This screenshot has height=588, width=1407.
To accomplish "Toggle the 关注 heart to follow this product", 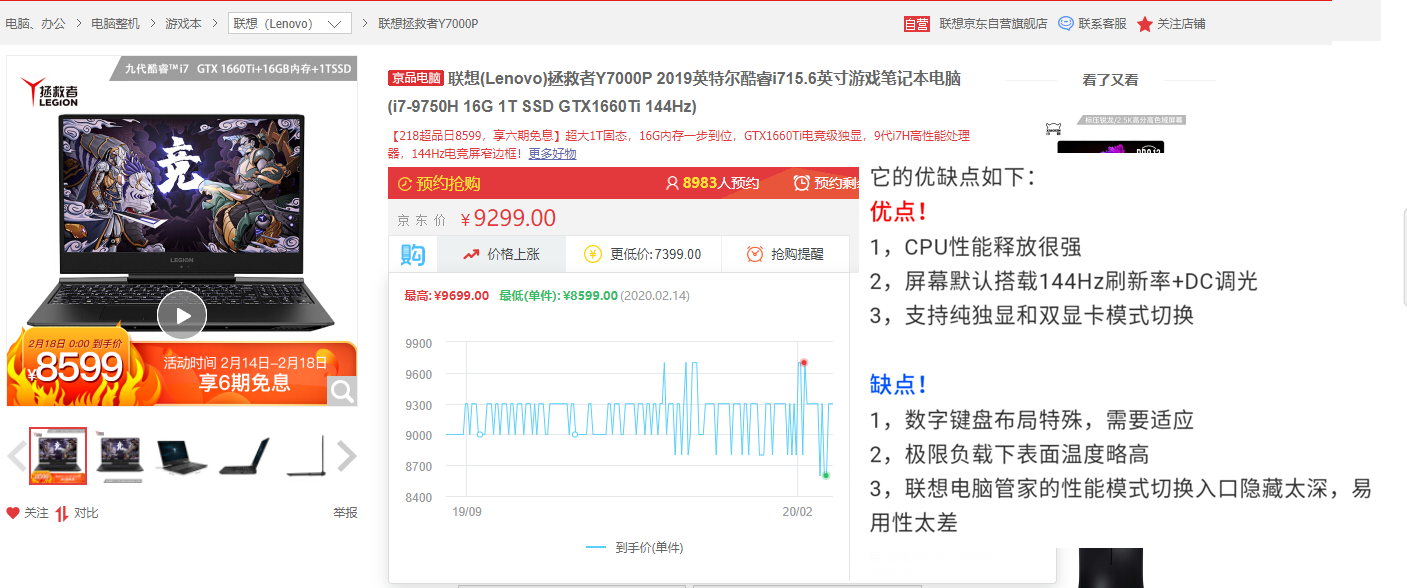I will 12,510.
